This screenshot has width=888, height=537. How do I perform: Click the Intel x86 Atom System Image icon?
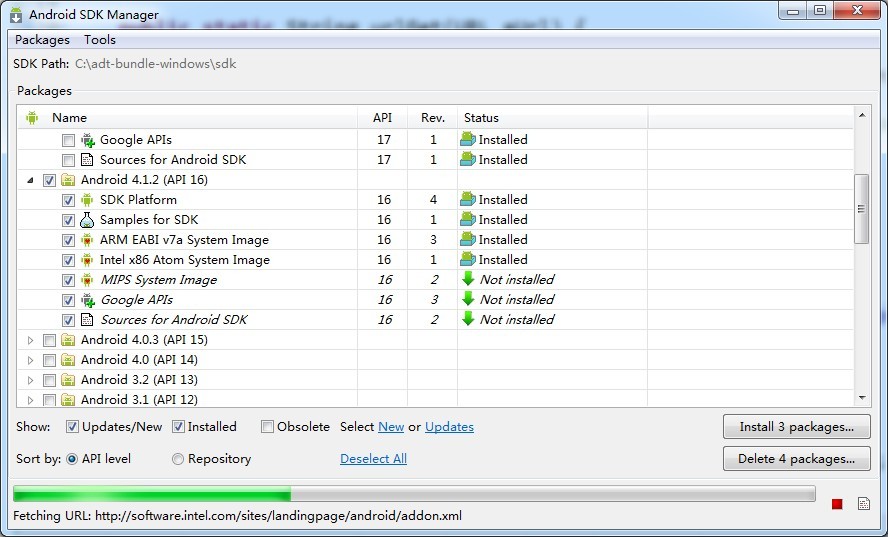coord(87,260)
